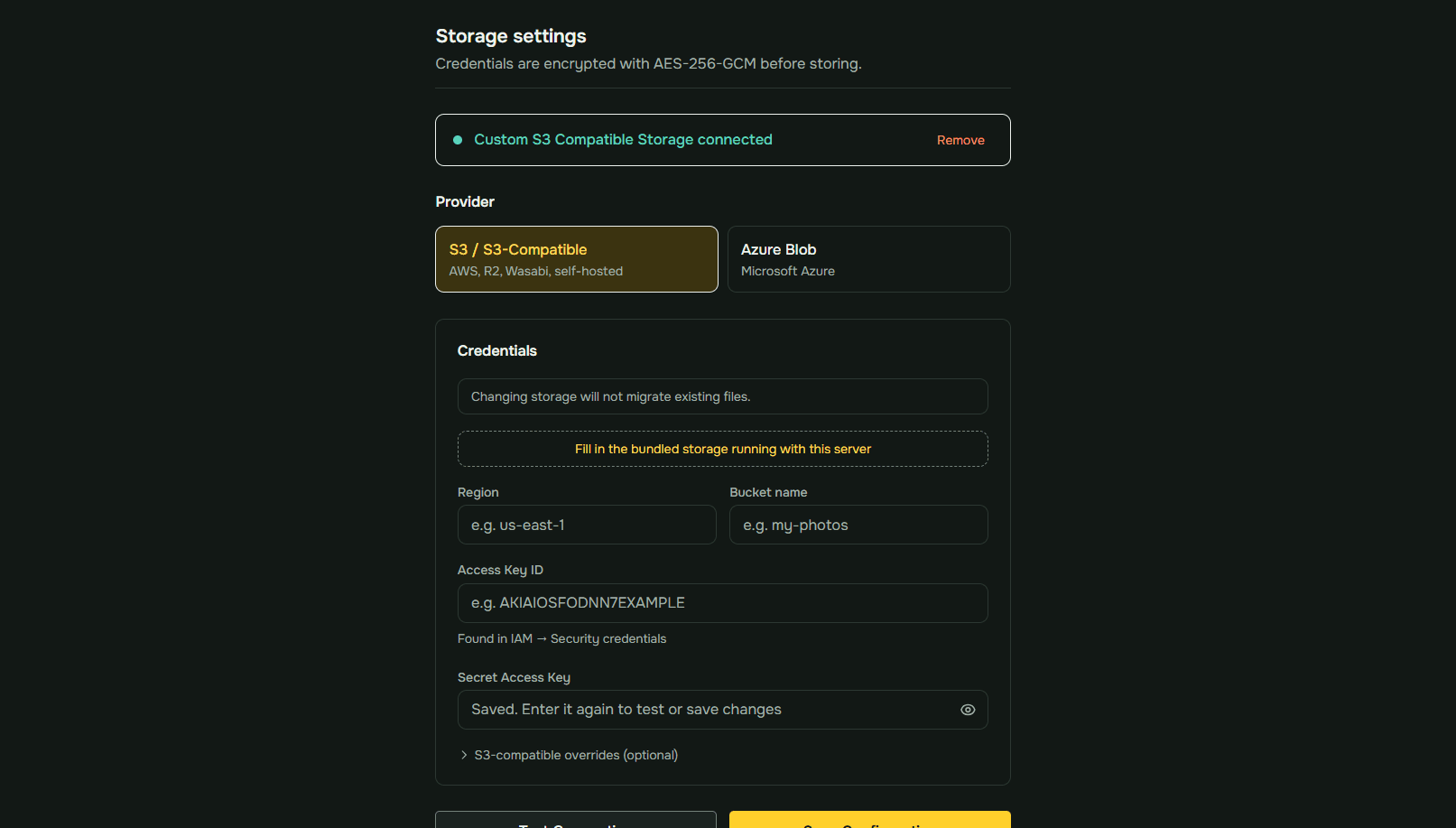The image size is (1456, 828).
Task: Click 'Changing storage will not migrate' notice
Action: (x=723, y=396)
